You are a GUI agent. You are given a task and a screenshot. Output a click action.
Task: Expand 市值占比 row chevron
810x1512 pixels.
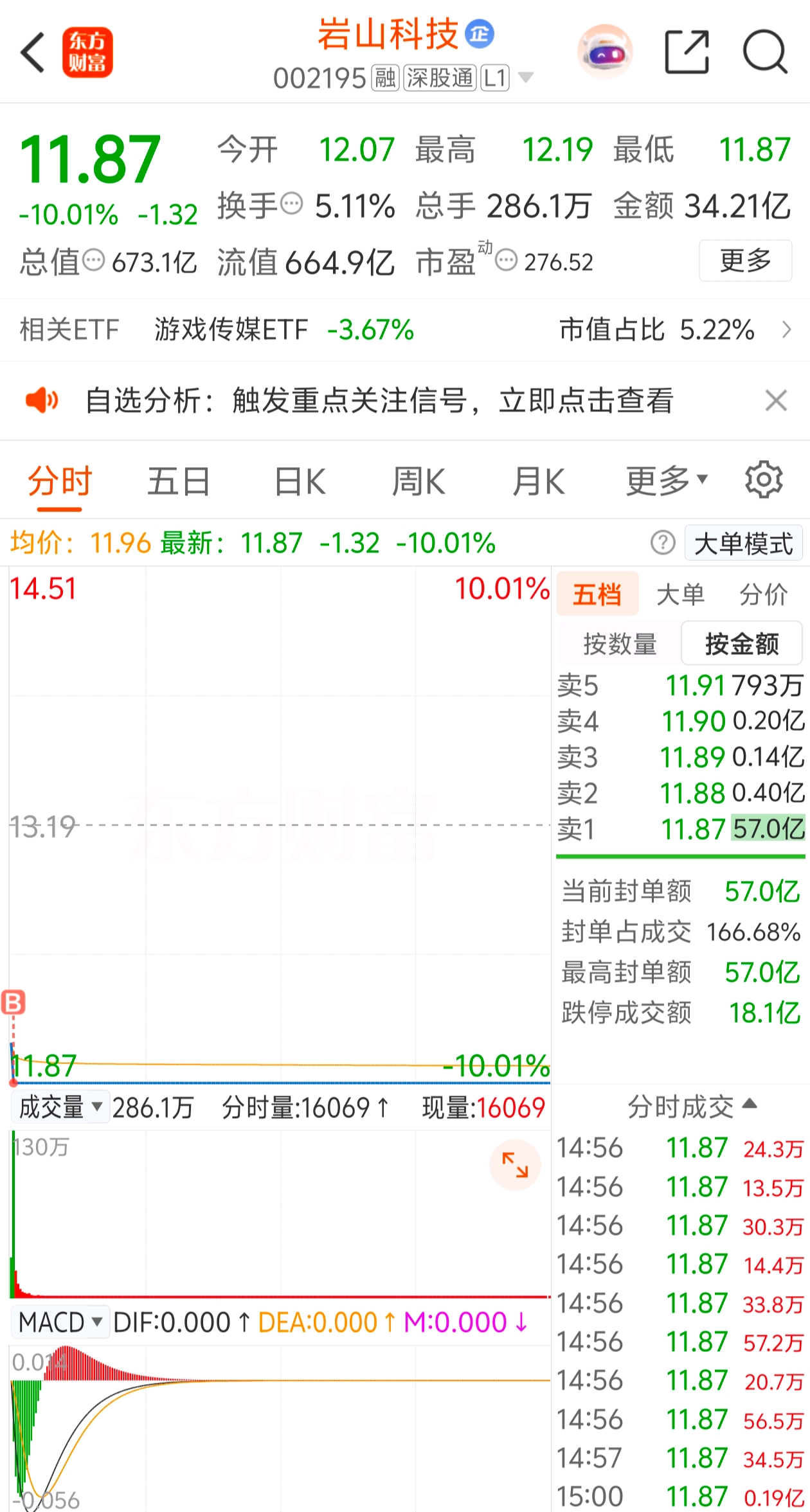(x=786, y=330)
